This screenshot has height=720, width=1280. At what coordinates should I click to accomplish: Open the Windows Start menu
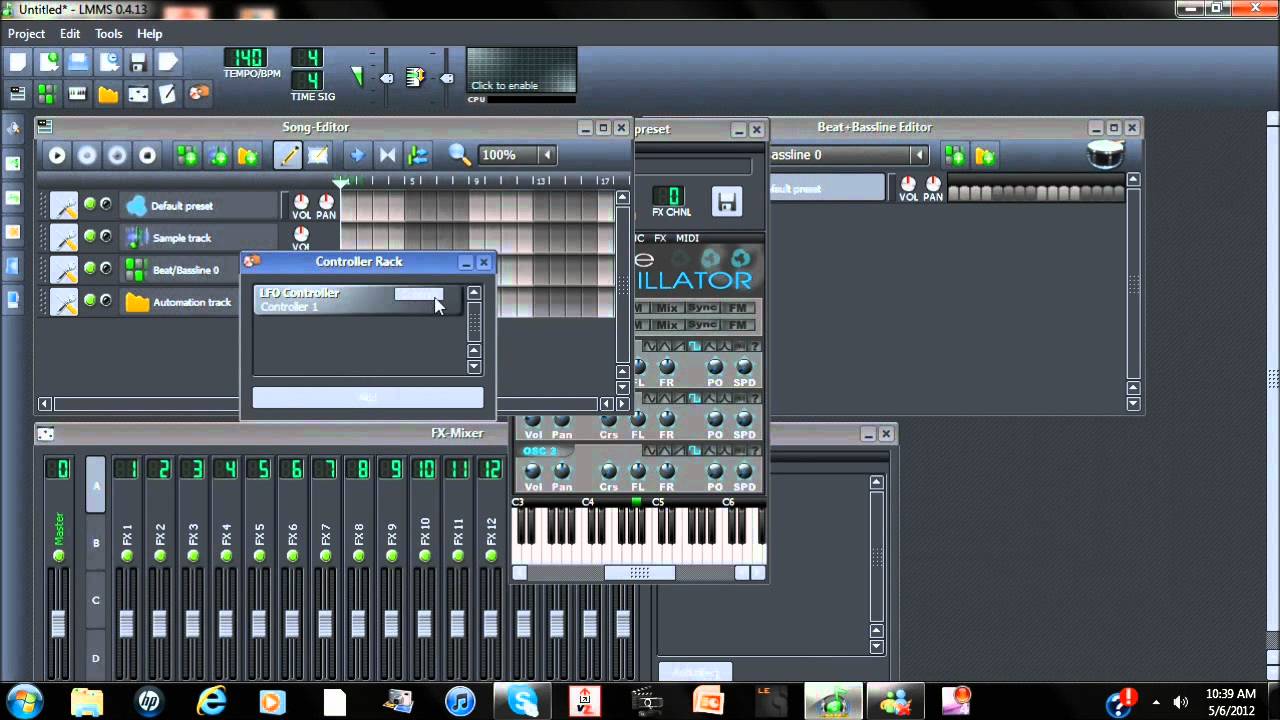click(24, 700)
